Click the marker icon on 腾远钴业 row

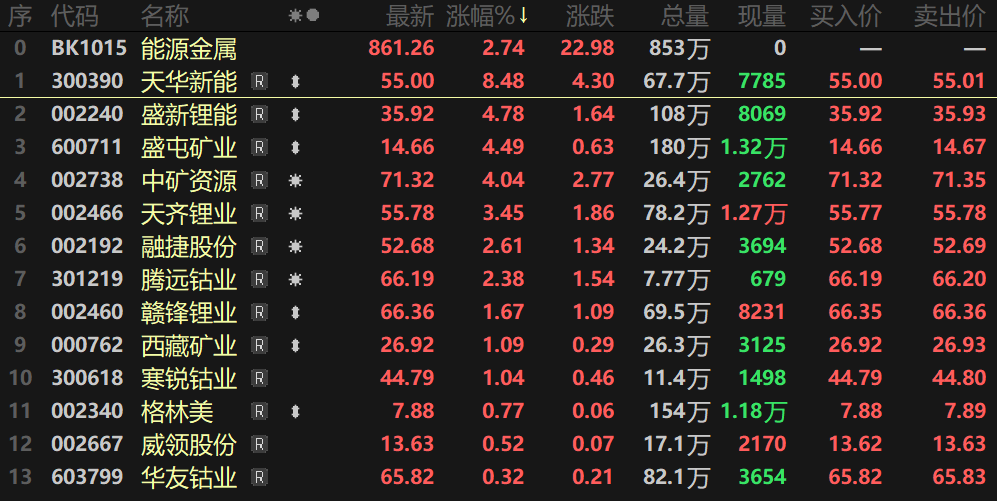tap(295, 280)
